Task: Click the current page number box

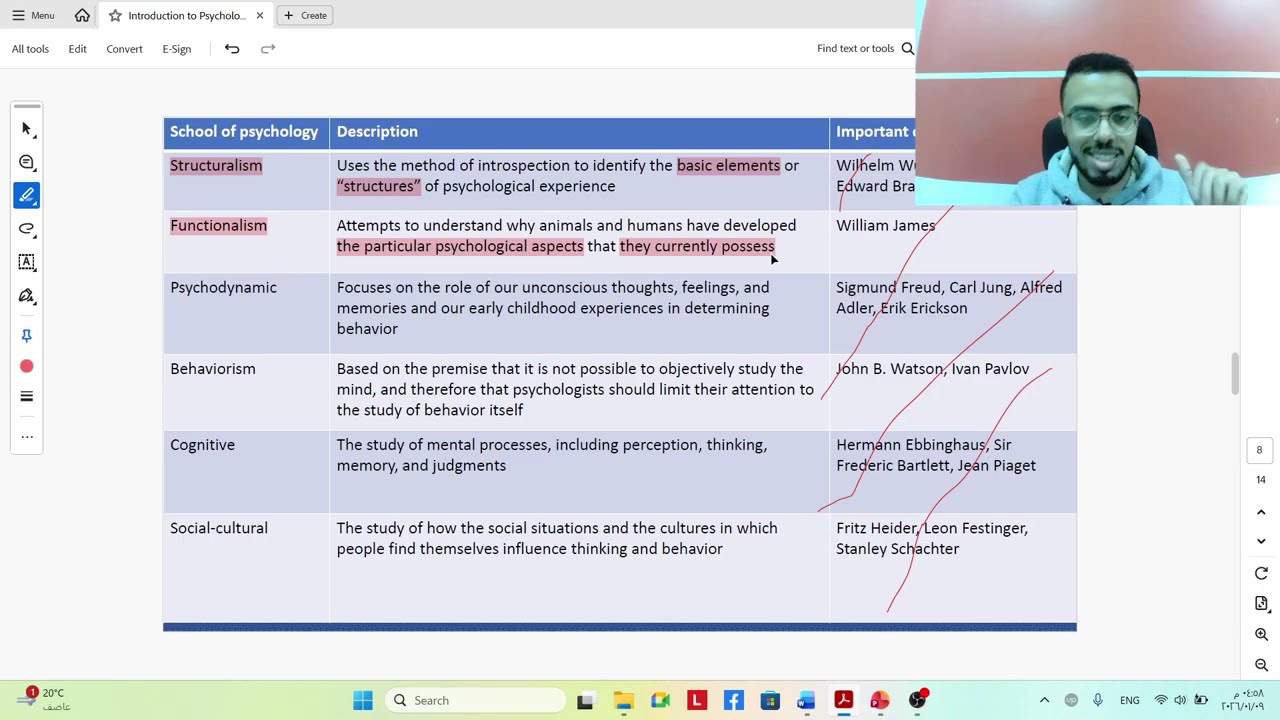Action: [1259, 450]
